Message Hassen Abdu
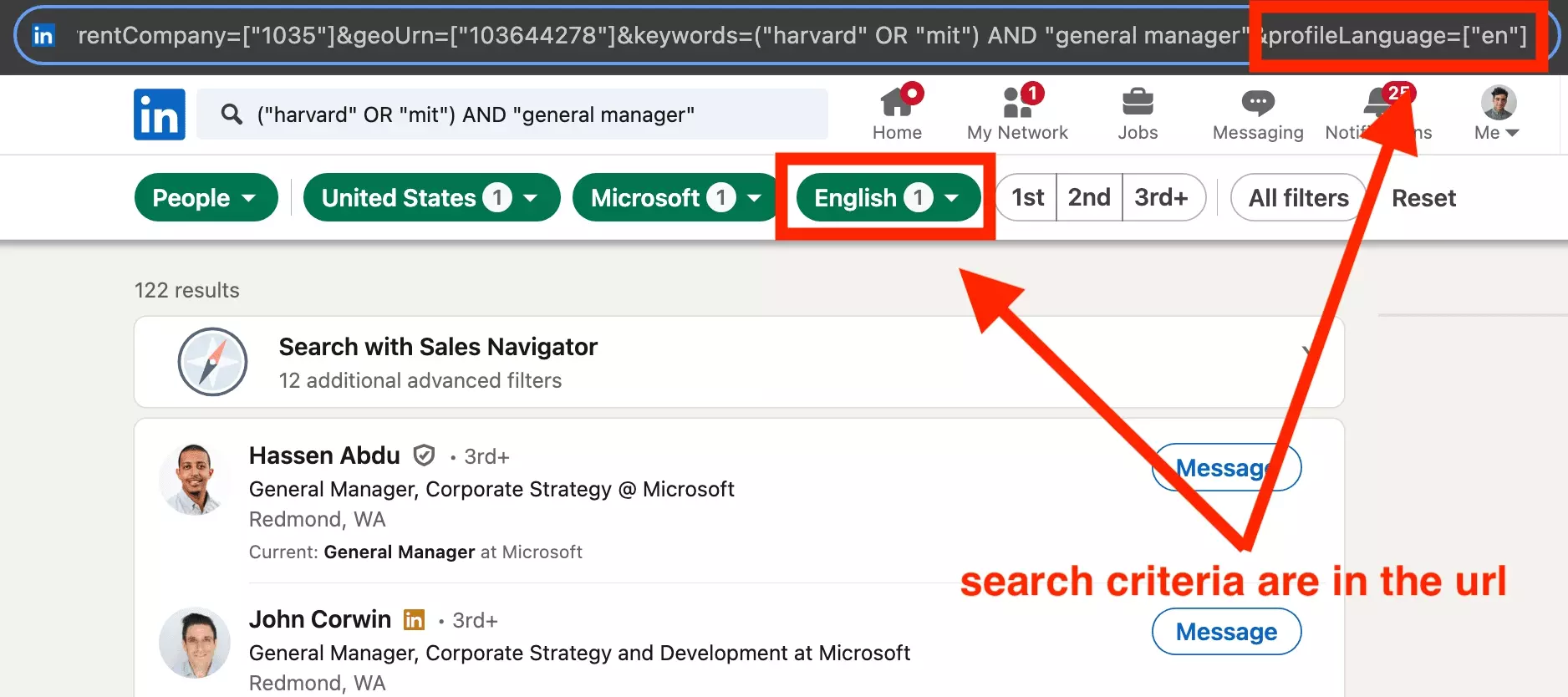 pyautogui.click(x=1226, y=467)
